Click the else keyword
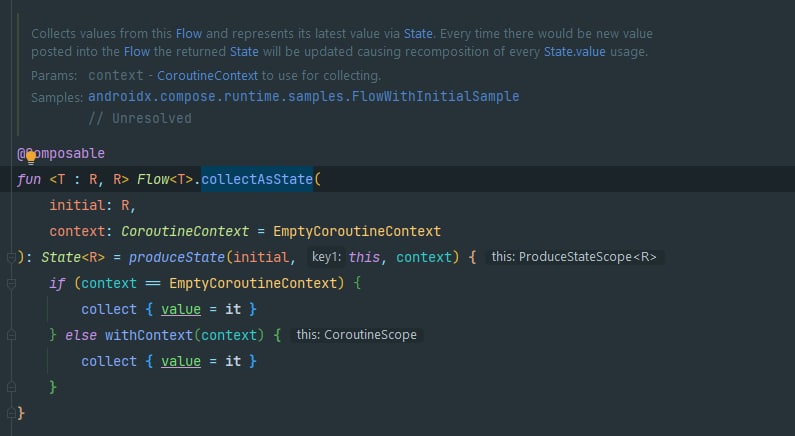This screenshot has width=795, height=436. point(81,335)
